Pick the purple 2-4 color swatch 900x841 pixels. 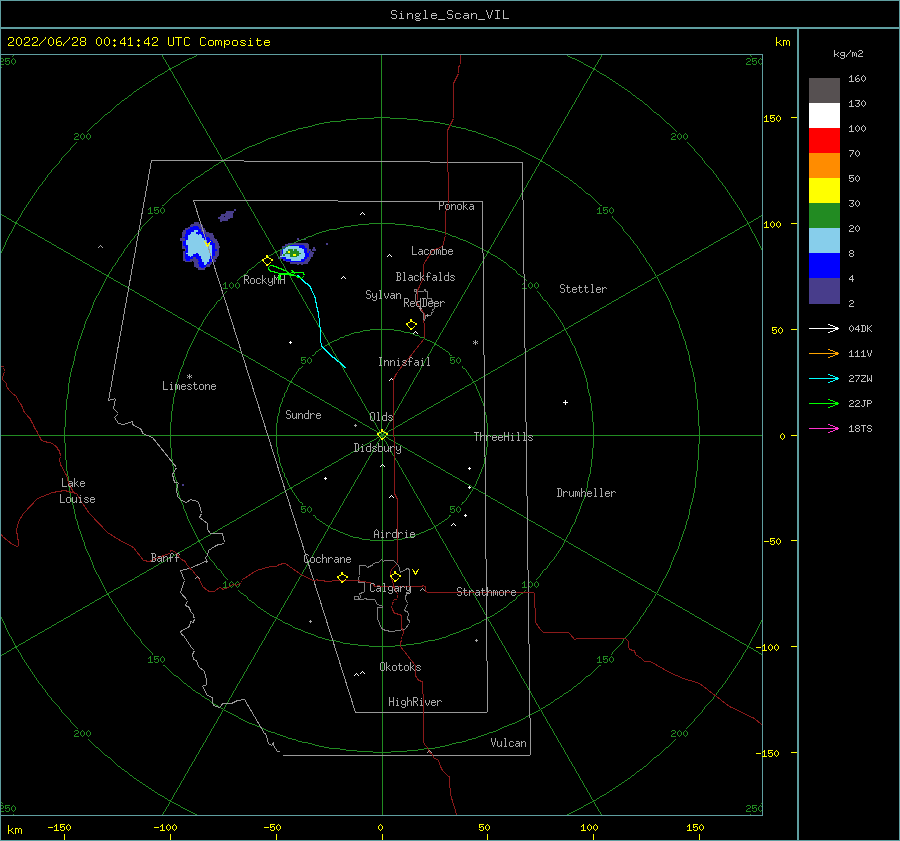[824, 290]
